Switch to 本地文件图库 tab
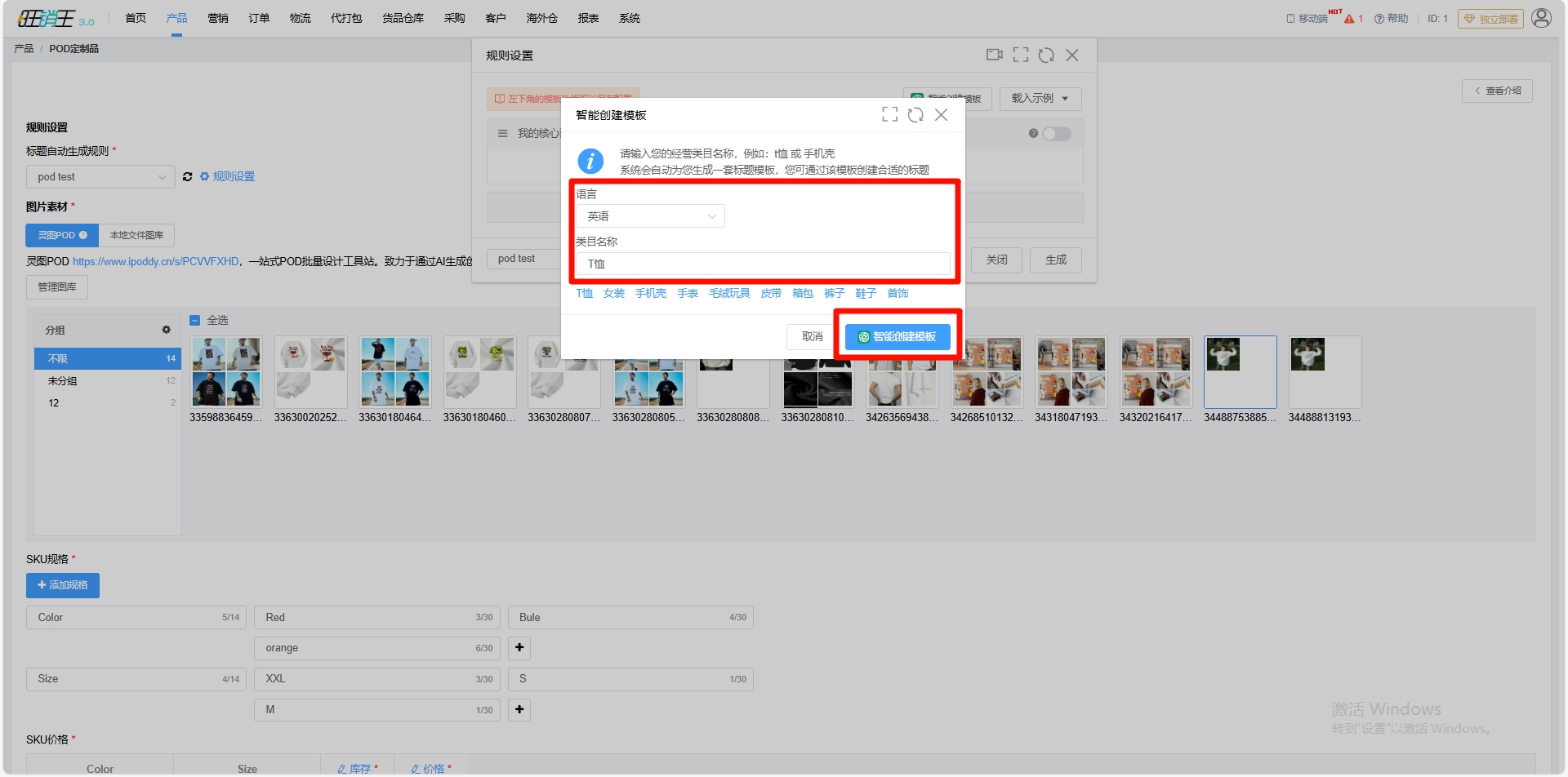 (x=136, y=235)
